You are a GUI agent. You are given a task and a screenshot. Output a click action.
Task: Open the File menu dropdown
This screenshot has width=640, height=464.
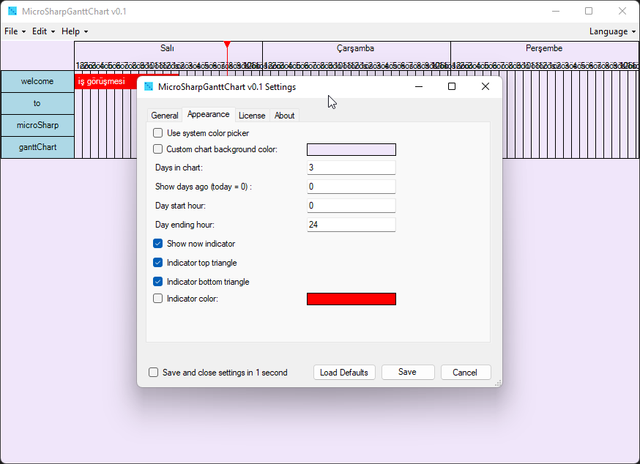(x=15, y=31)
